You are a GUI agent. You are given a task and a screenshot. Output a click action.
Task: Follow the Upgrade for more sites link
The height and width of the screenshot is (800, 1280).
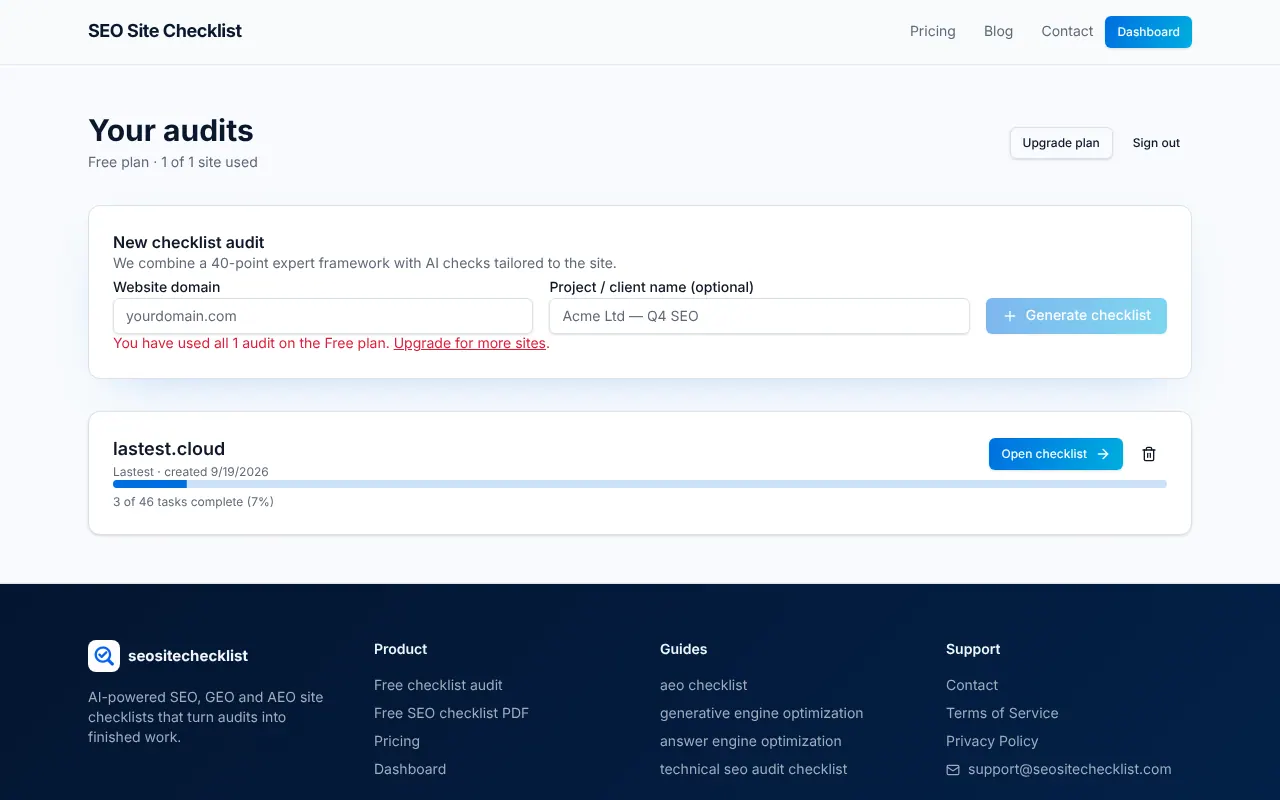click(x=470, y=343)
